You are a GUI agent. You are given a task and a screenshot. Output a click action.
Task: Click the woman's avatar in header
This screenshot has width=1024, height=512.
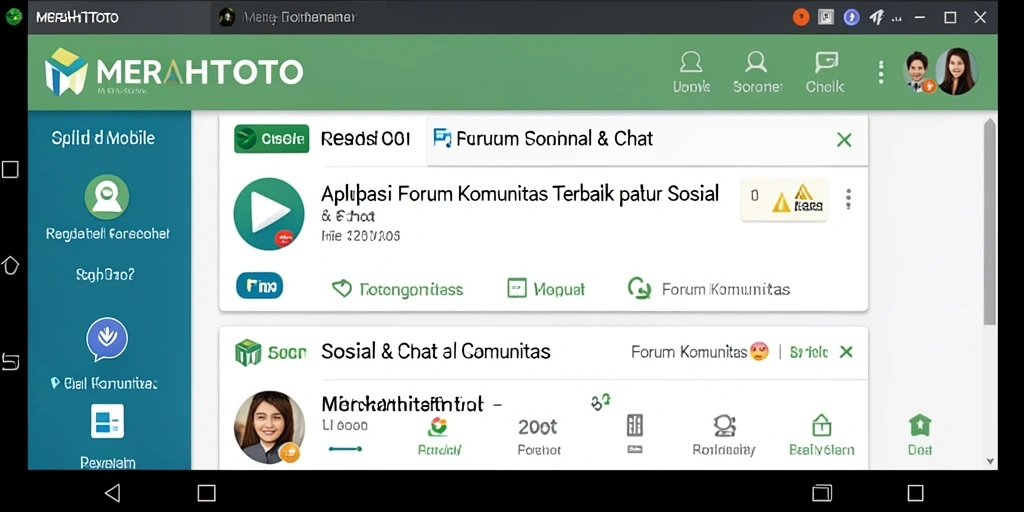pyautogui.click(x=957, y=71)
